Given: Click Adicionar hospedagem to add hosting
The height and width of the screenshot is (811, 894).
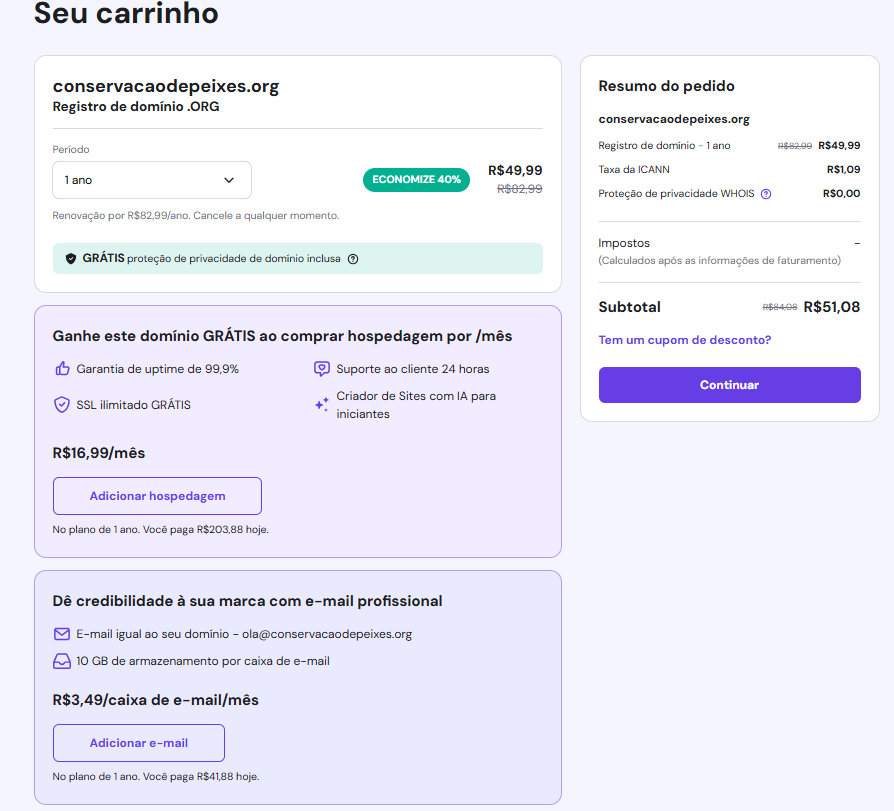Looking at the screenshot, I should pyautogui.click(x=156, y=495).
